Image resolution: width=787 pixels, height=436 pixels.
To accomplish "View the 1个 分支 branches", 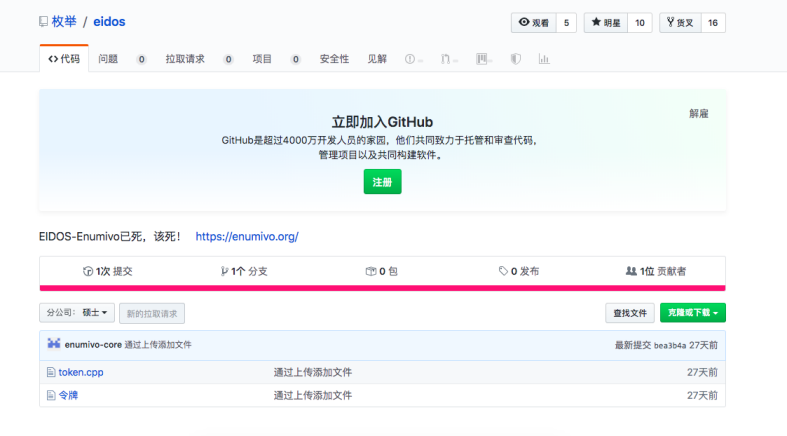I will (x=244, y=271).
